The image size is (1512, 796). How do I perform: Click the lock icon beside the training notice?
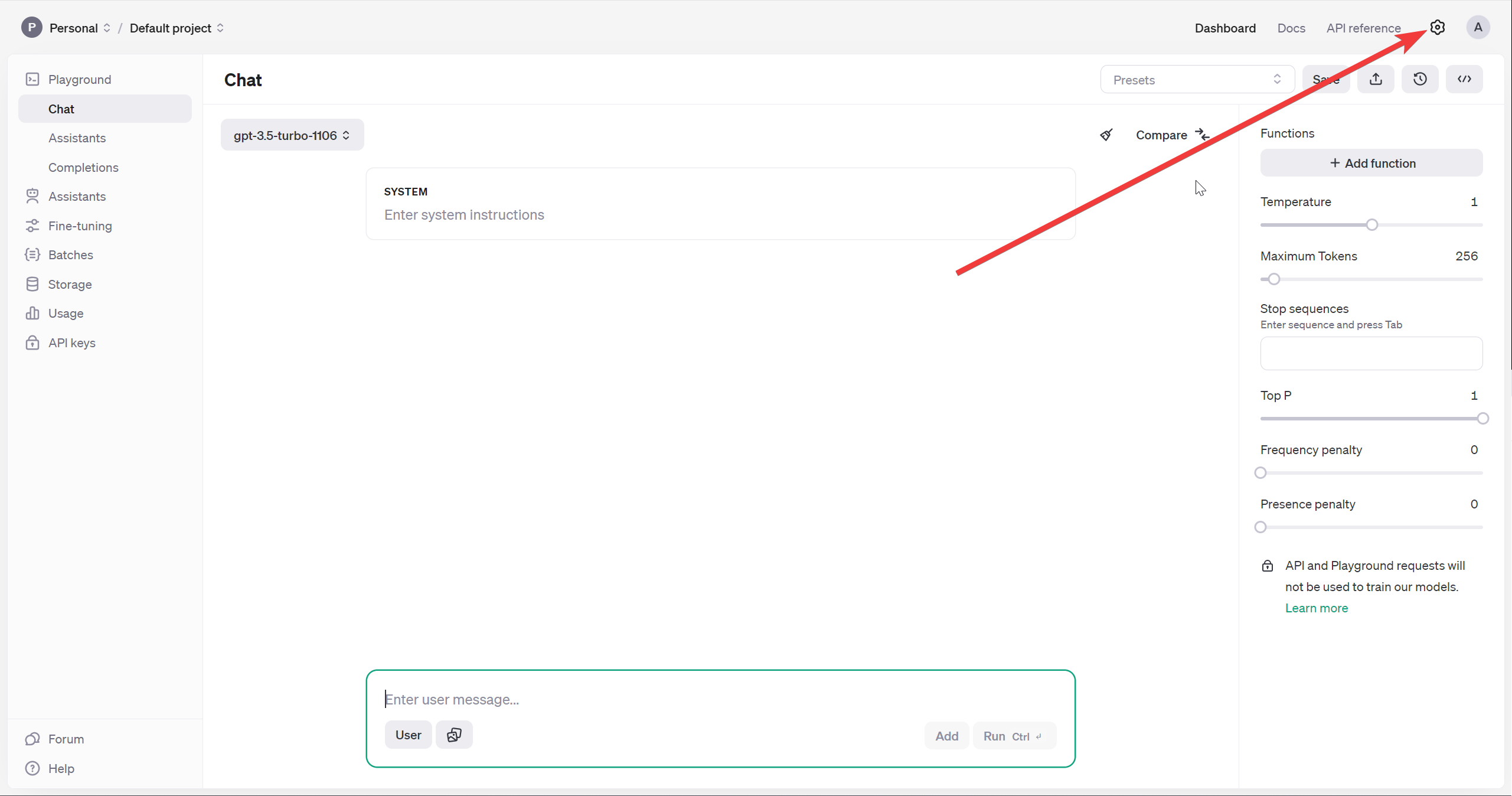(1268, 566)
